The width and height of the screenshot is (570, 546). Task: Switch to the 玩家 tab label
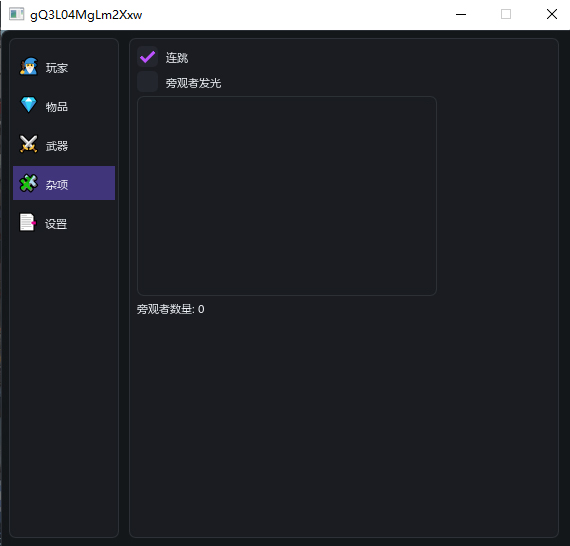[x=57, y=68]
